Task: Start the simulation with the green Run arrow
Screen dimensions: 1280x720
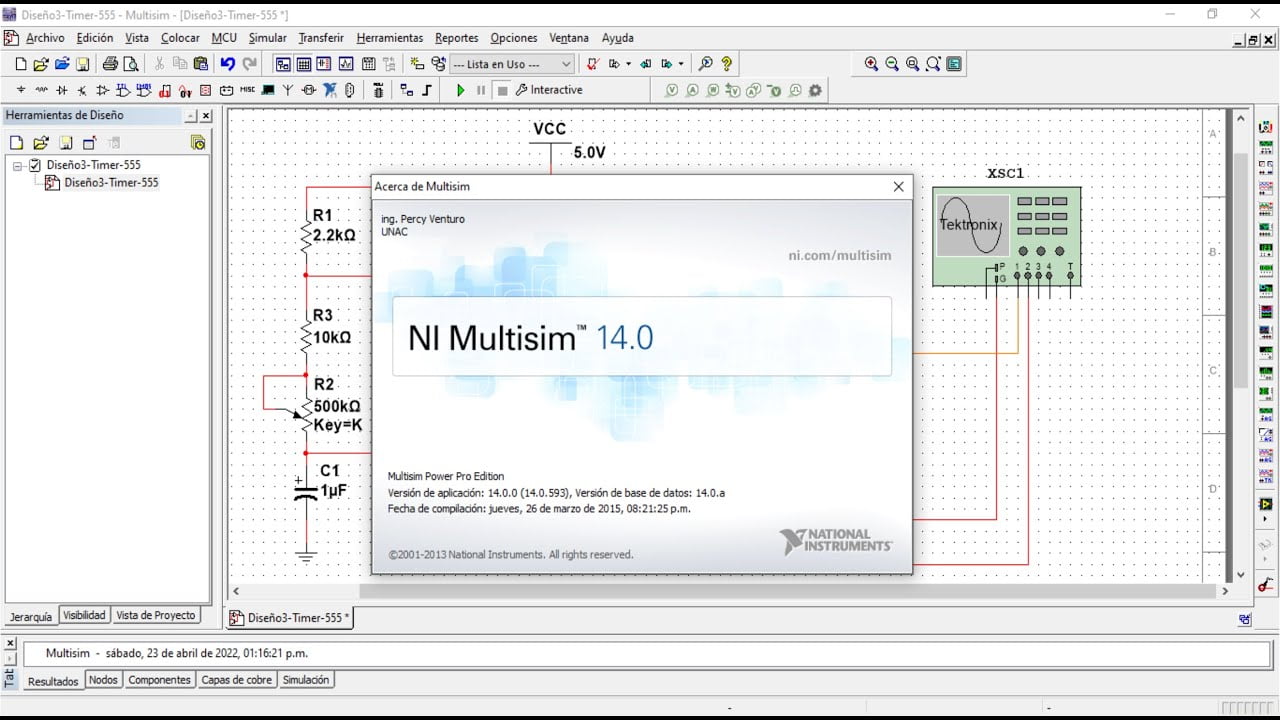Action: (x=460, y=89)
